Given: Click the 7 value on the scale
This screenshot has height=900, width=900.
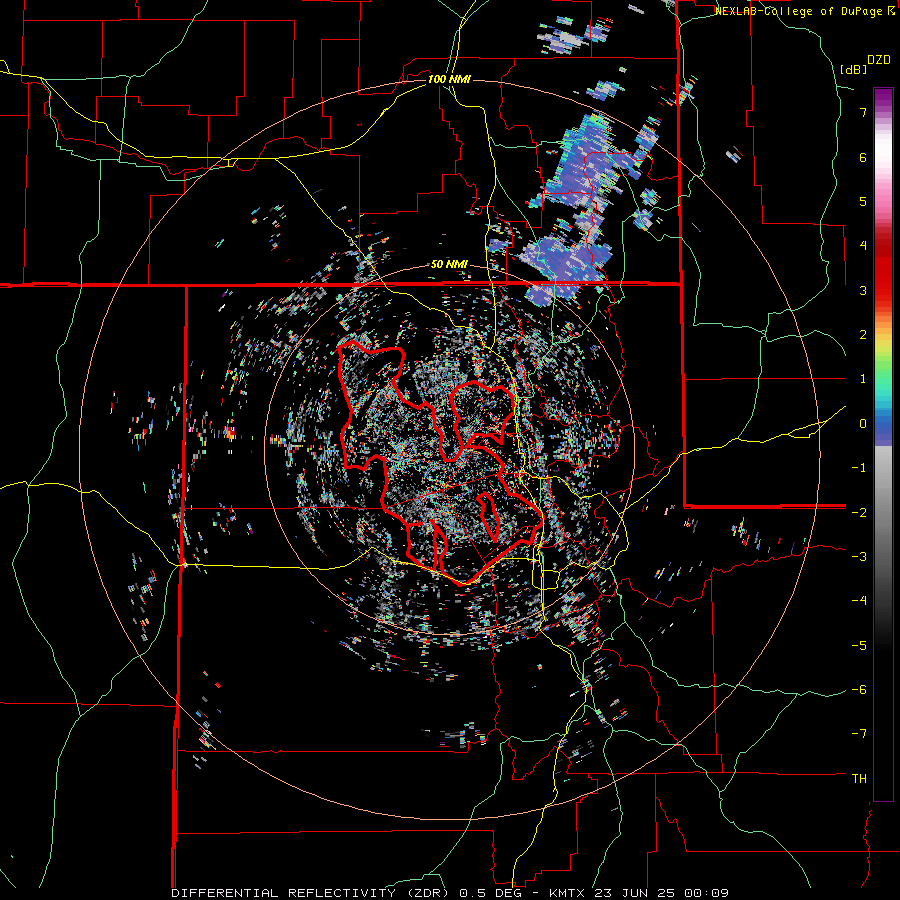Looking at the screenshot, I should point(863,112).
